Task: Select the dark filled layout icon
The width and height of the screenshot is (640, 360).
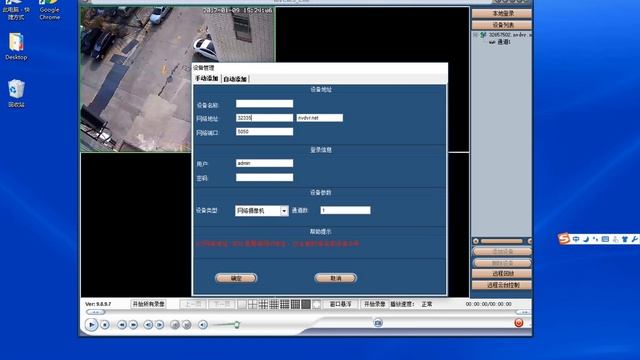Action: coord(306,304)
